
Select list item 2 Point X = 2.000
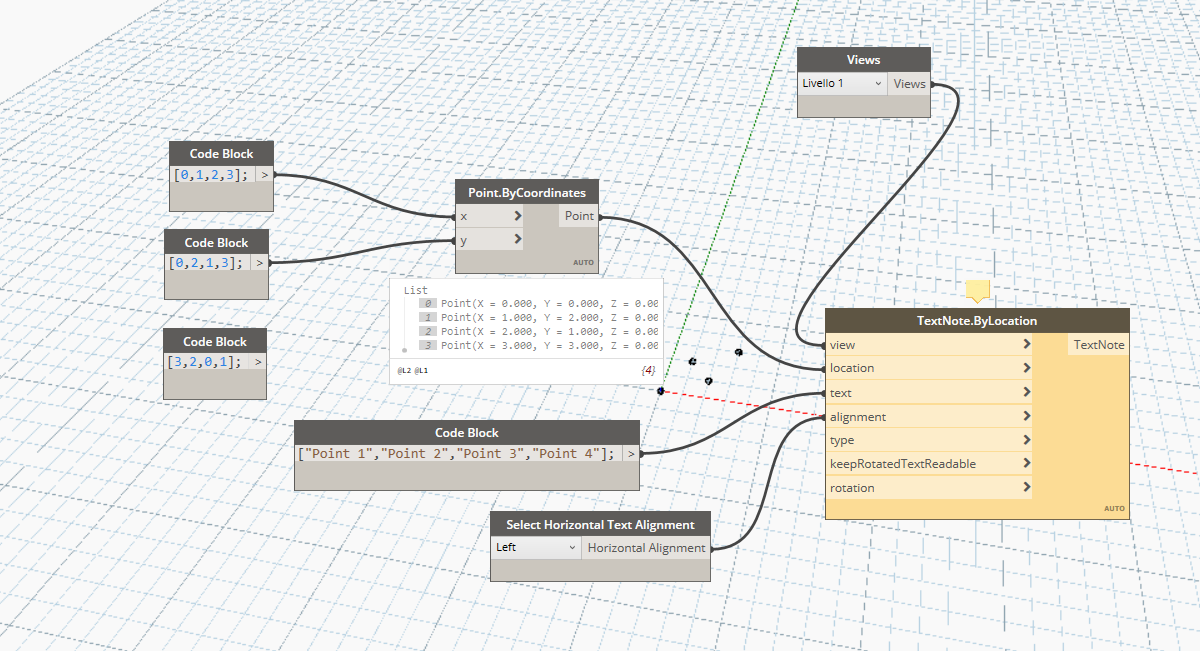[x=539, y=331]
